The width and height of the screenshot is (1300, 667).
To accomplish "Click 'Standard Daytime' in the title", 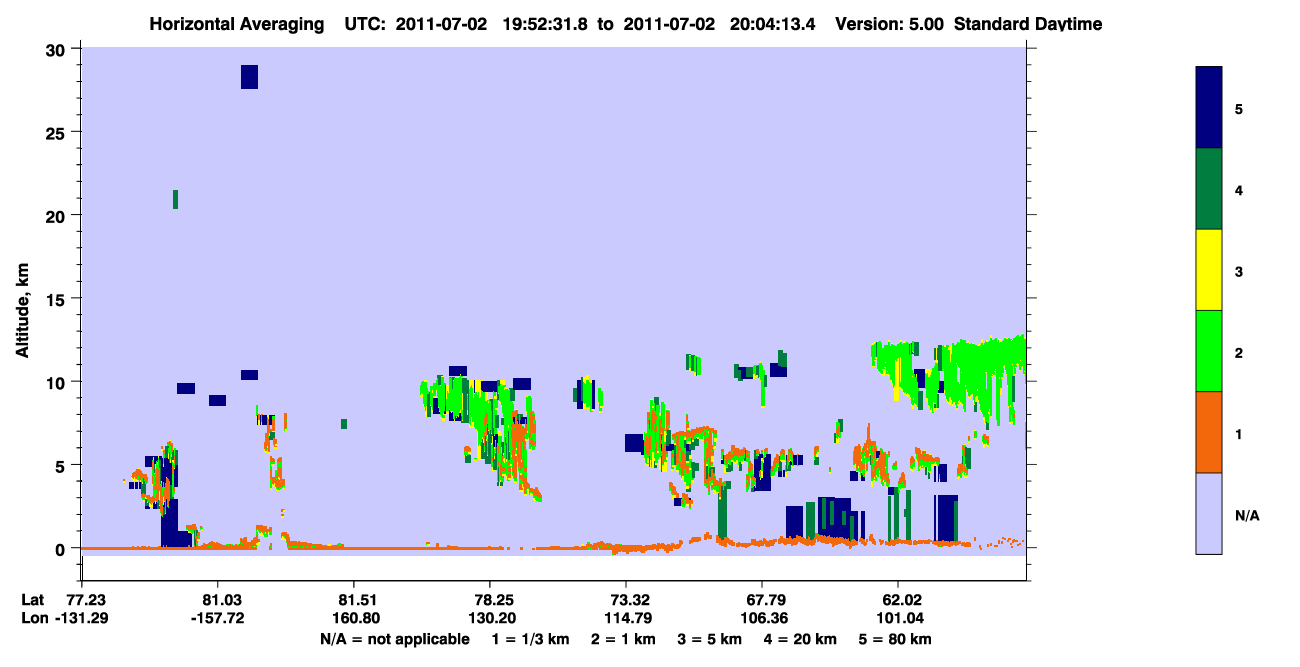I will pos(1028,24).
